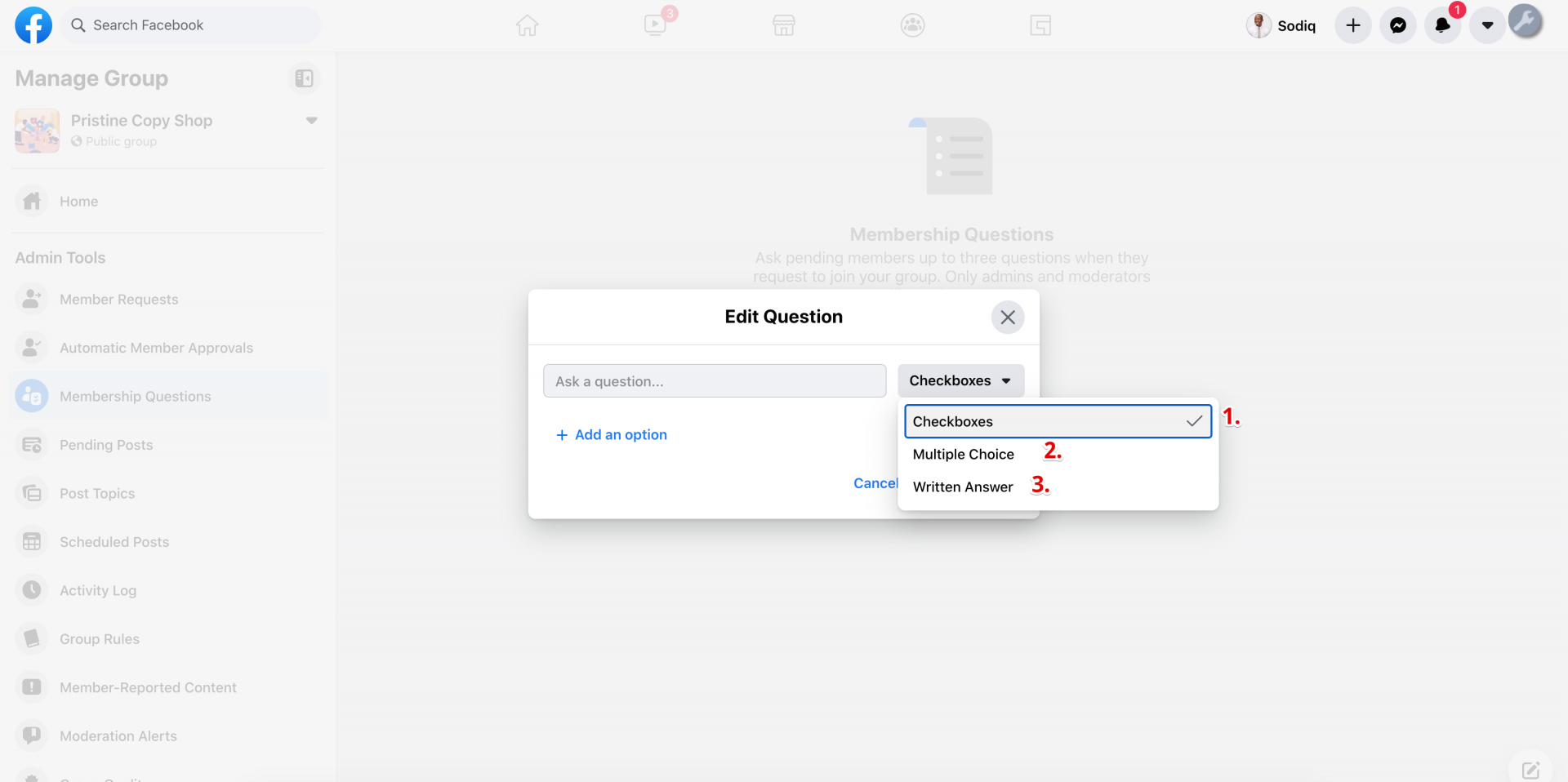Open the Messenger icon
This screenshot has height=782, width=1568.
(1397, 25)
